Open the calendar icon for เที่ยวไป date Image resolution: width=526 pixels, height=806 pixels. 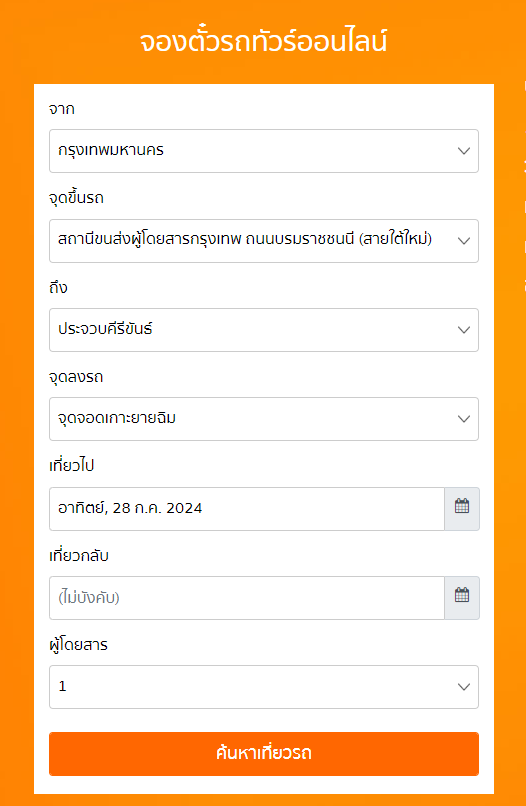[x=462, y=508]
